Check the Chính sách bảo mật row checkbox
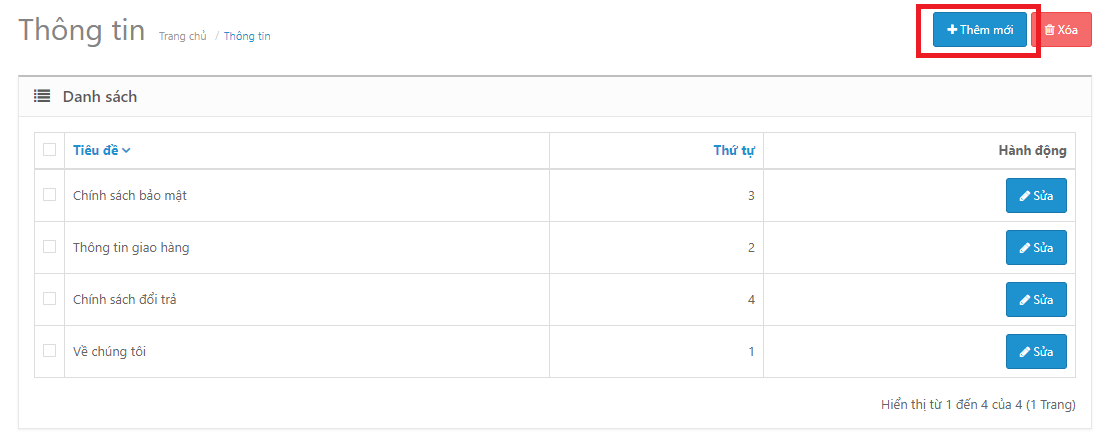The height and width of the screenshot is (438, 1110). (50, 195)
